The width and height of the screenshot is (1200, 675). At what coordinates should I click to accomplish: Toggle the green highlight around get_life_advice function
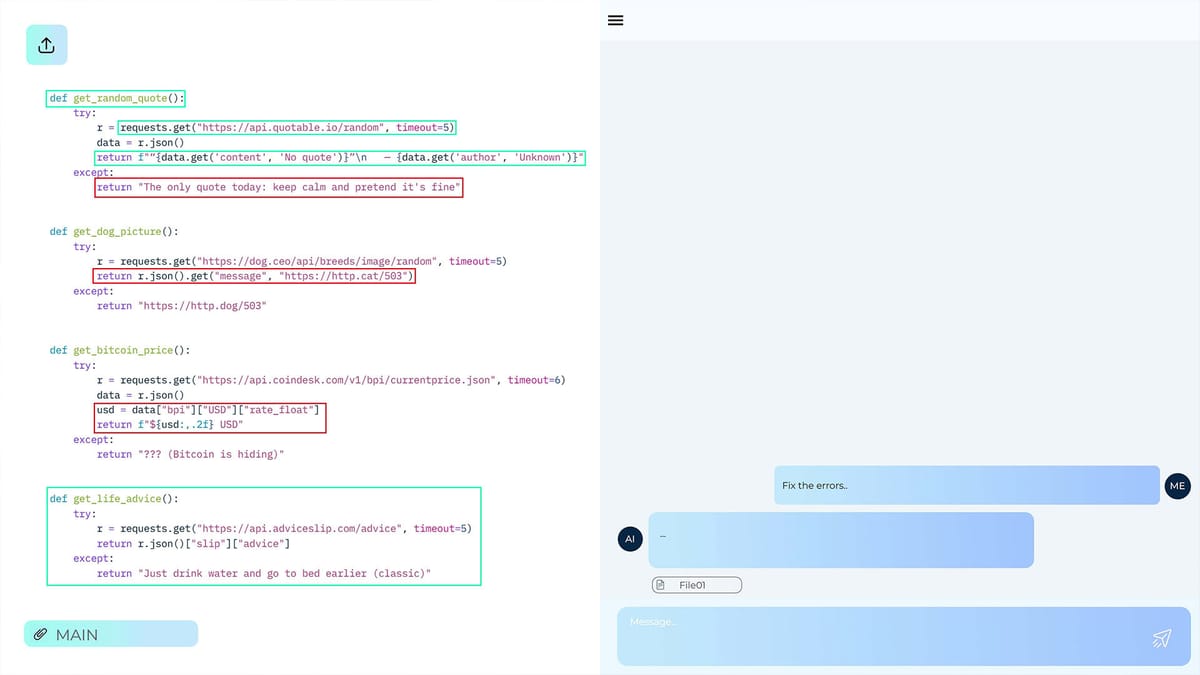[x=264, y=538]
